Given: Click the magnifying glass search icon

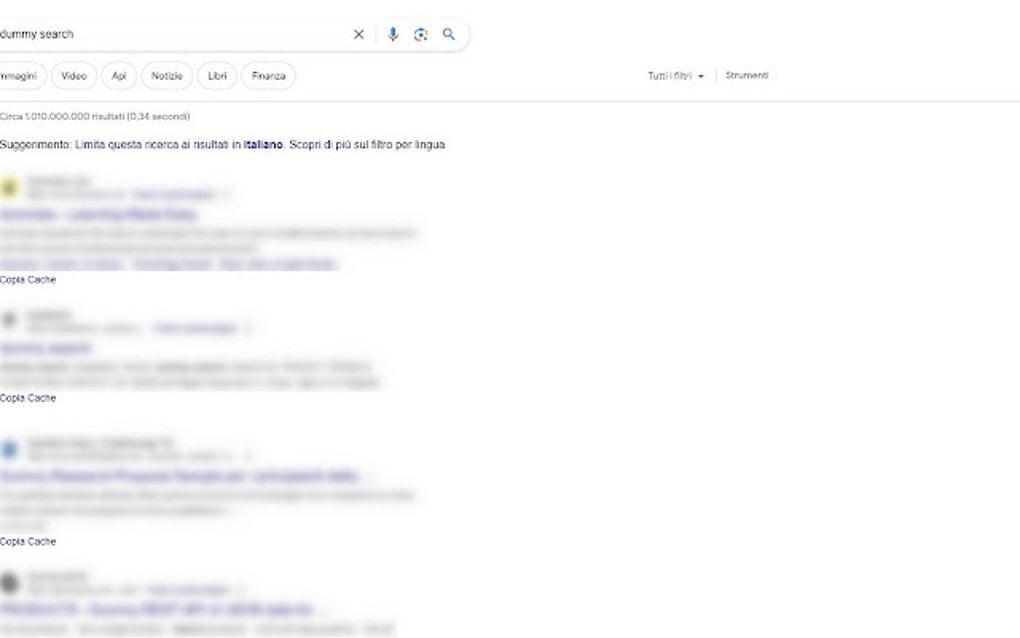Looking at the screenshot, I should point(448,33).
